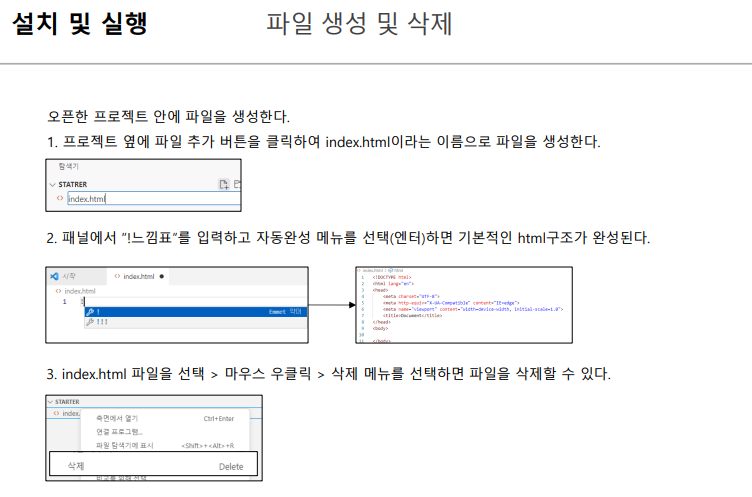Click the 탐색기 panel title
752x497 pixels.
click(x=69, y=166)
